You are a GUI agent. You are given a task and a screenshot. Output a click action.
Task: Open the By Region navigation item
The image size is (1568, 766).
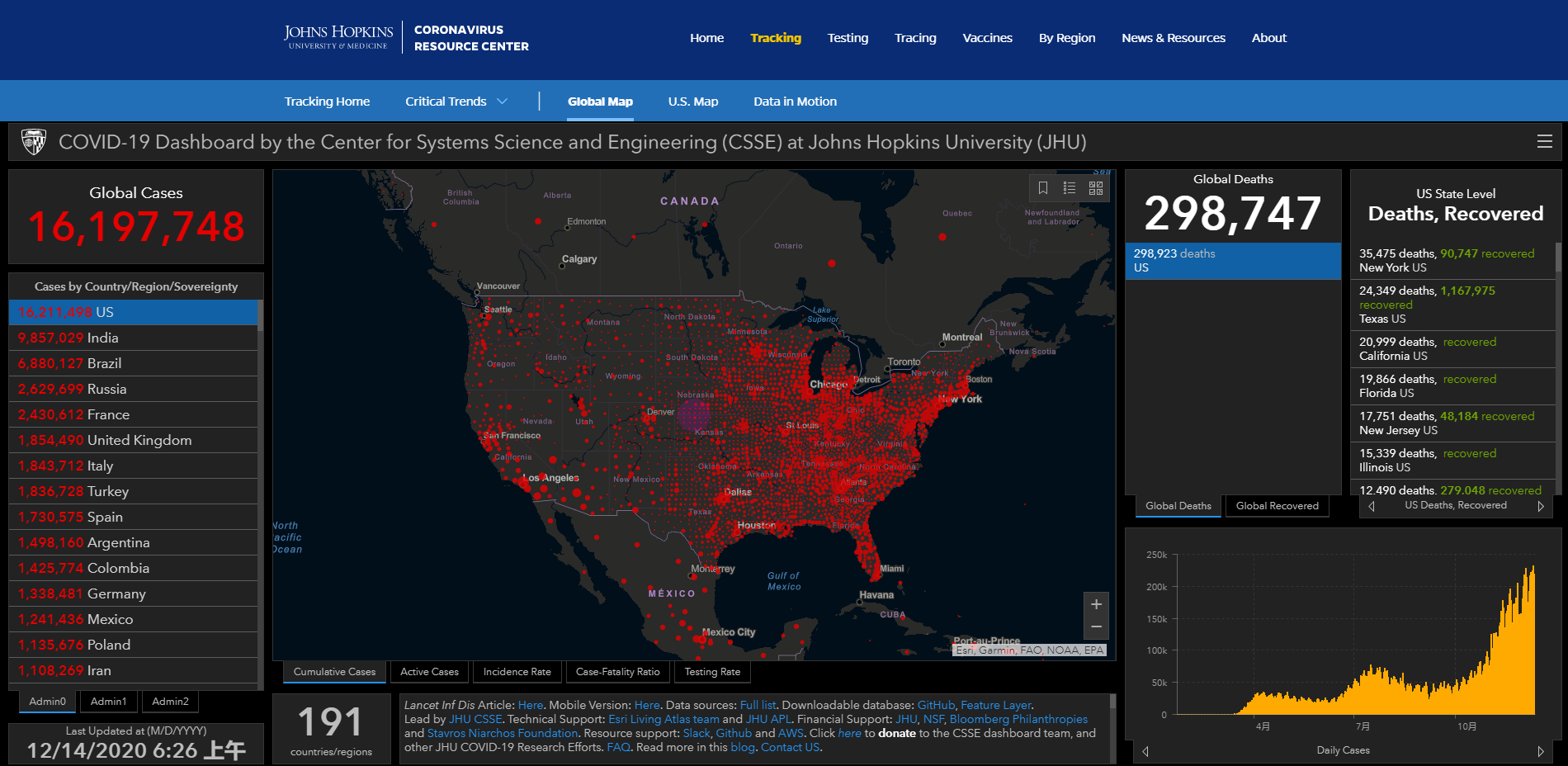click(x=1067, y=38)
